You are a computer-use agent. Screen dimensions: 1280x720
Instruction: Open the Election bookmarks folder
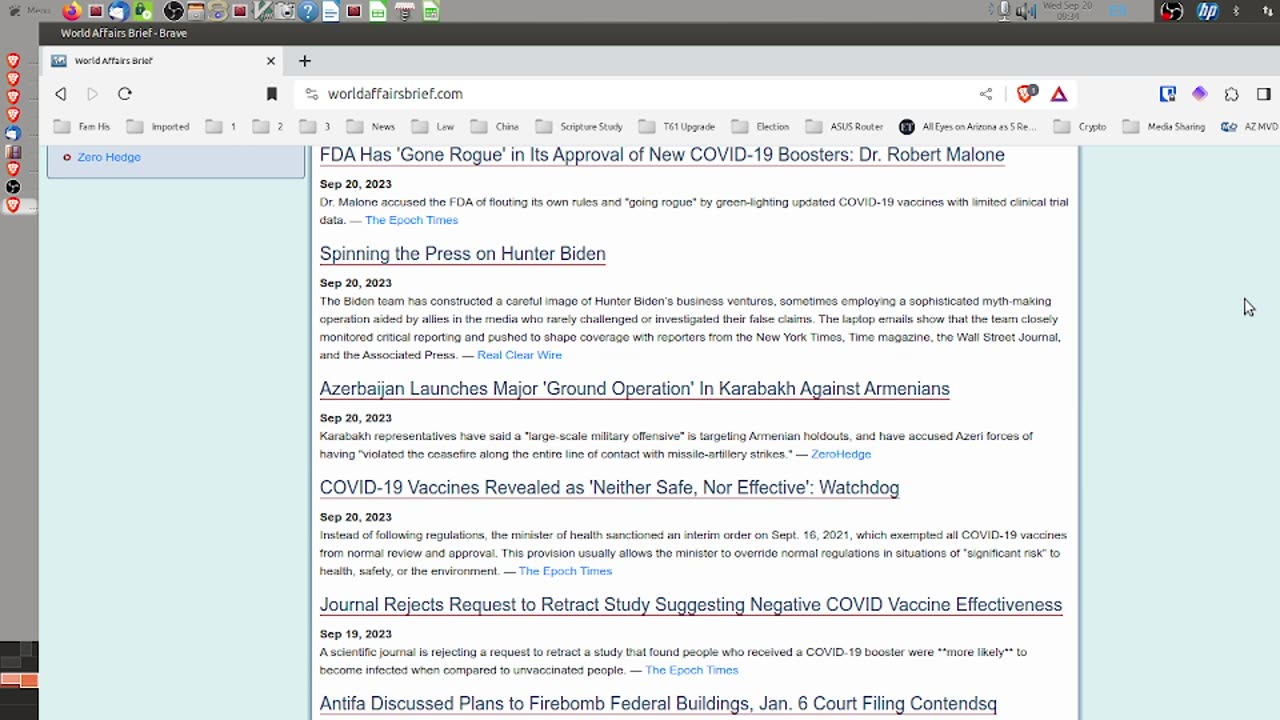(x=761, y=127)
